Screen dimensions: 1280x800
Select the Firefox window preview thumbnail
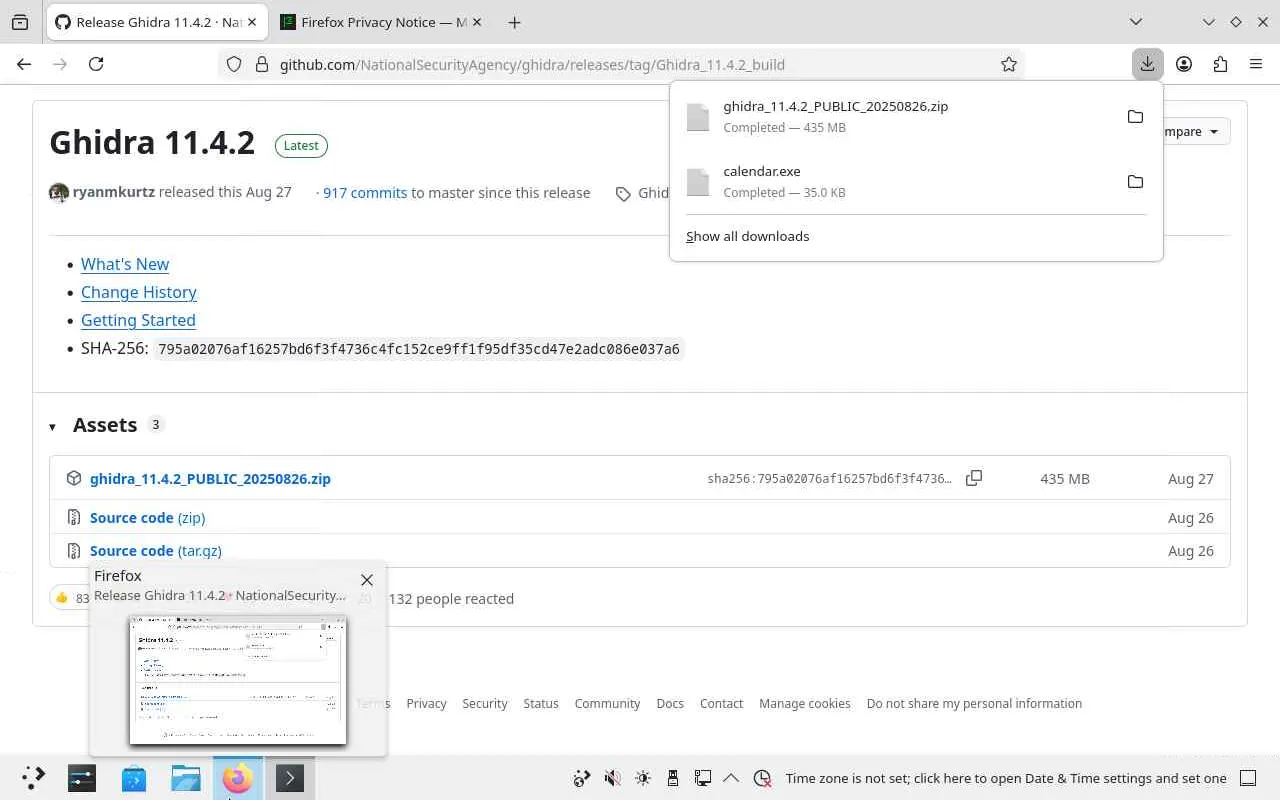[238, 680]
